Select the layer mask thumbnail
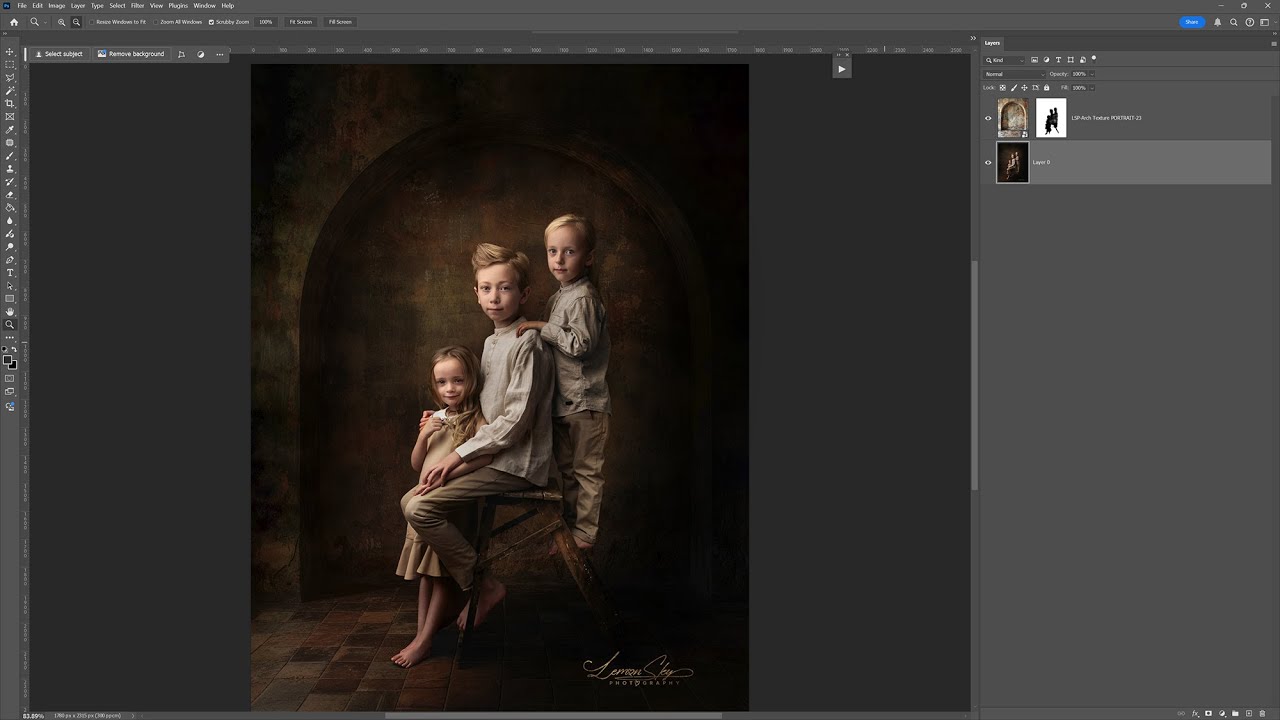The height and width of the screenshot is (720, 1280). point(1051,118)
